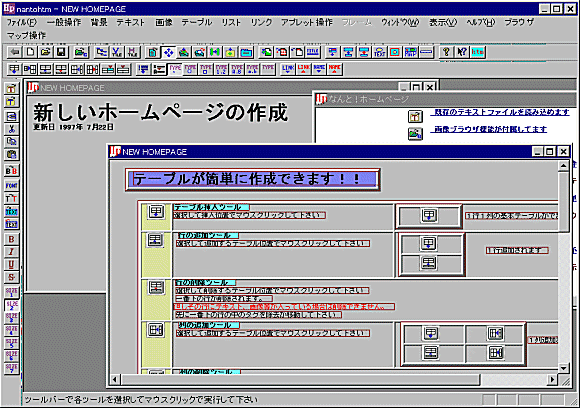Toggle underline U formatting in sidebar
The width and height of the screenshot is (580, 408).
point(11,264)
